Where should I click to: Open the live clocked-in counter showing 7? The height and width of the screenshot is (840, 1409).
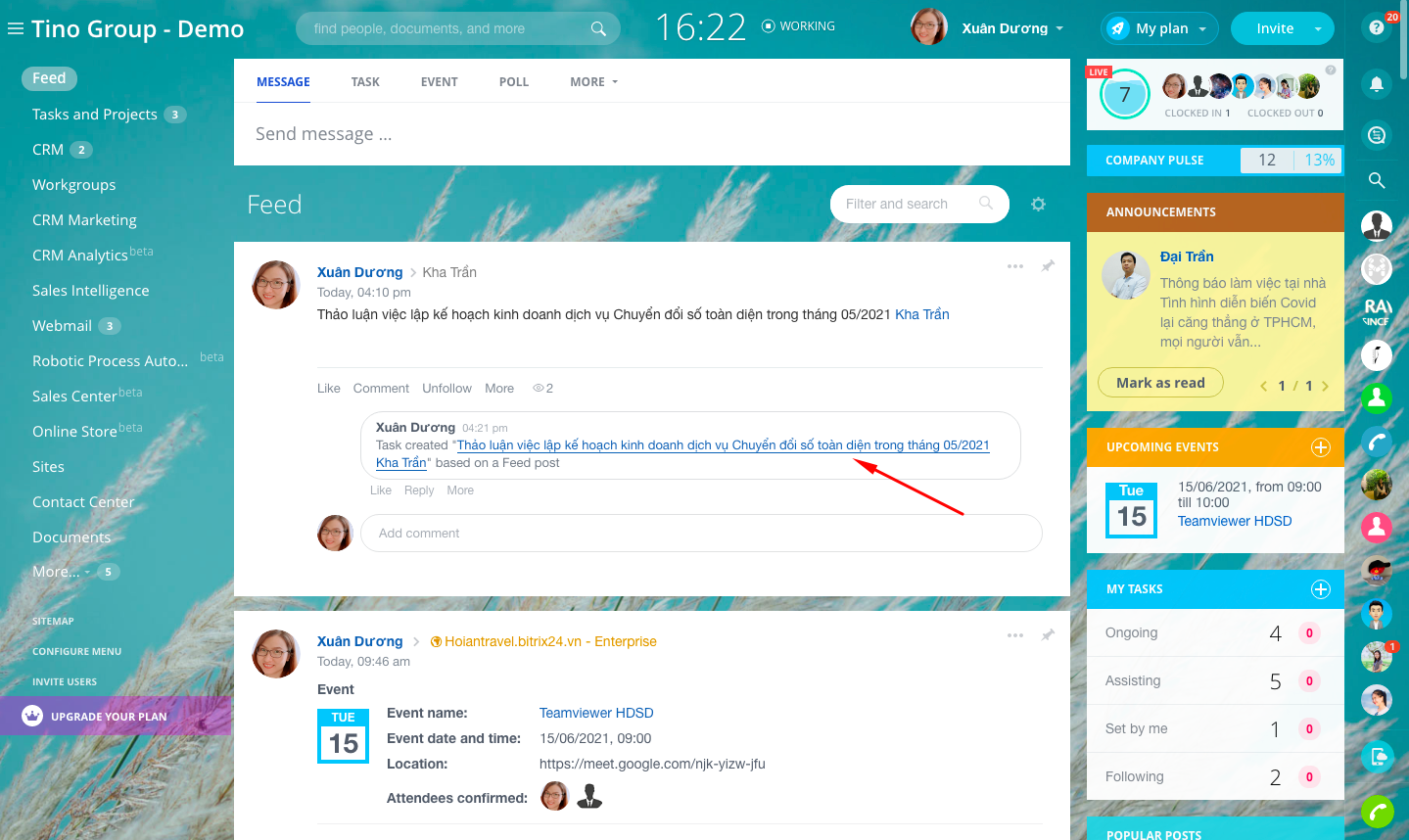(x=1124, y=94)
